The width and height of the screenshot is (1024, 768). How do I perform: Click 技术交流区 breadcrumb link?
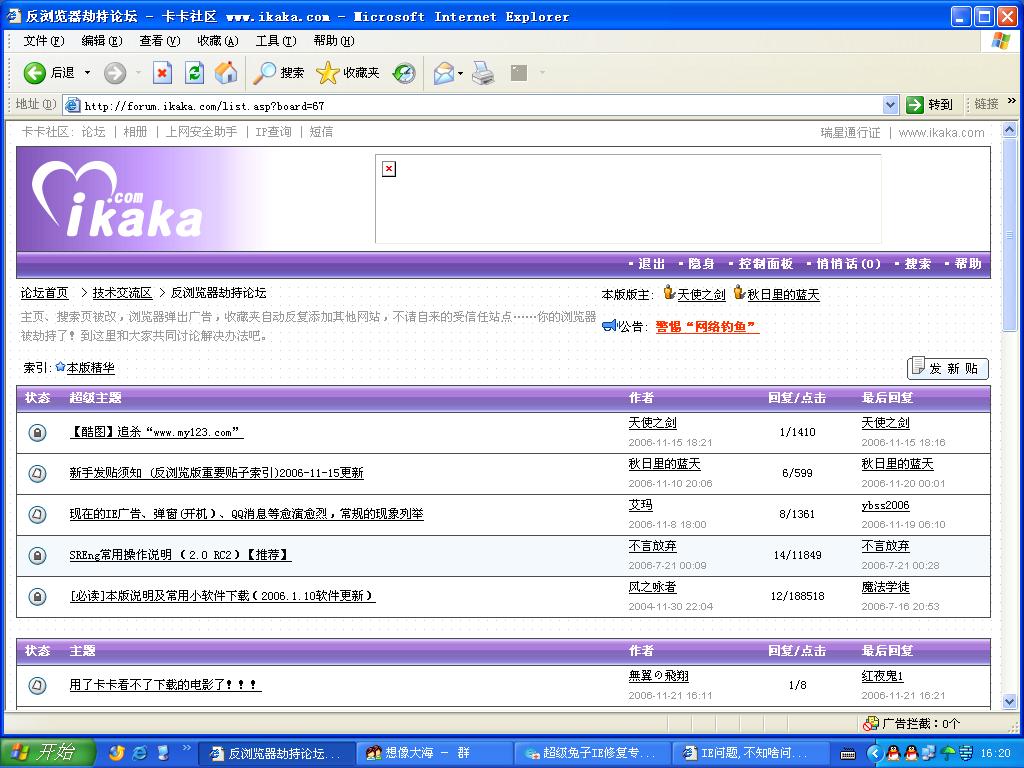pyautogui.click(x=122, y=293)
